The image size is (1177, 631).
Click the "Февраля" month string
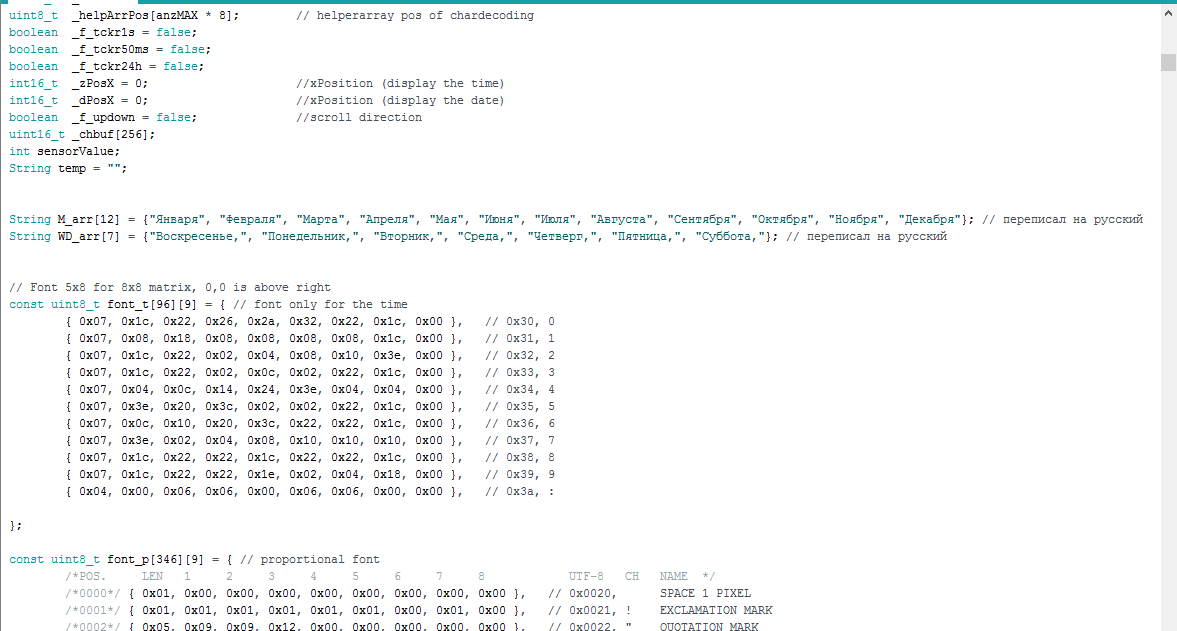point(251,220)
